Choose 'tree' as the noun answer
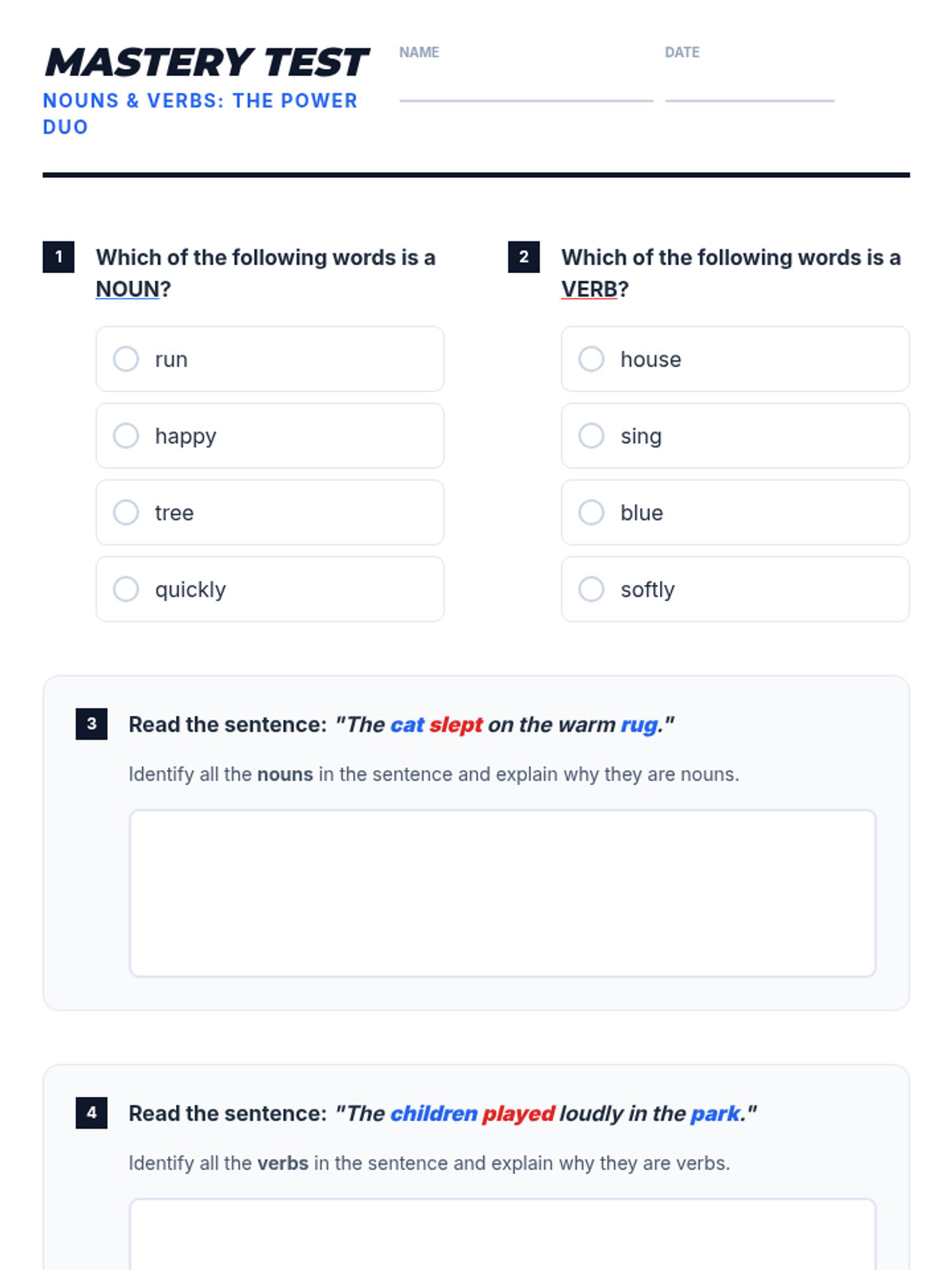Image resolution: width=952 pixels, height=1270 pixels. click(126, 513)
